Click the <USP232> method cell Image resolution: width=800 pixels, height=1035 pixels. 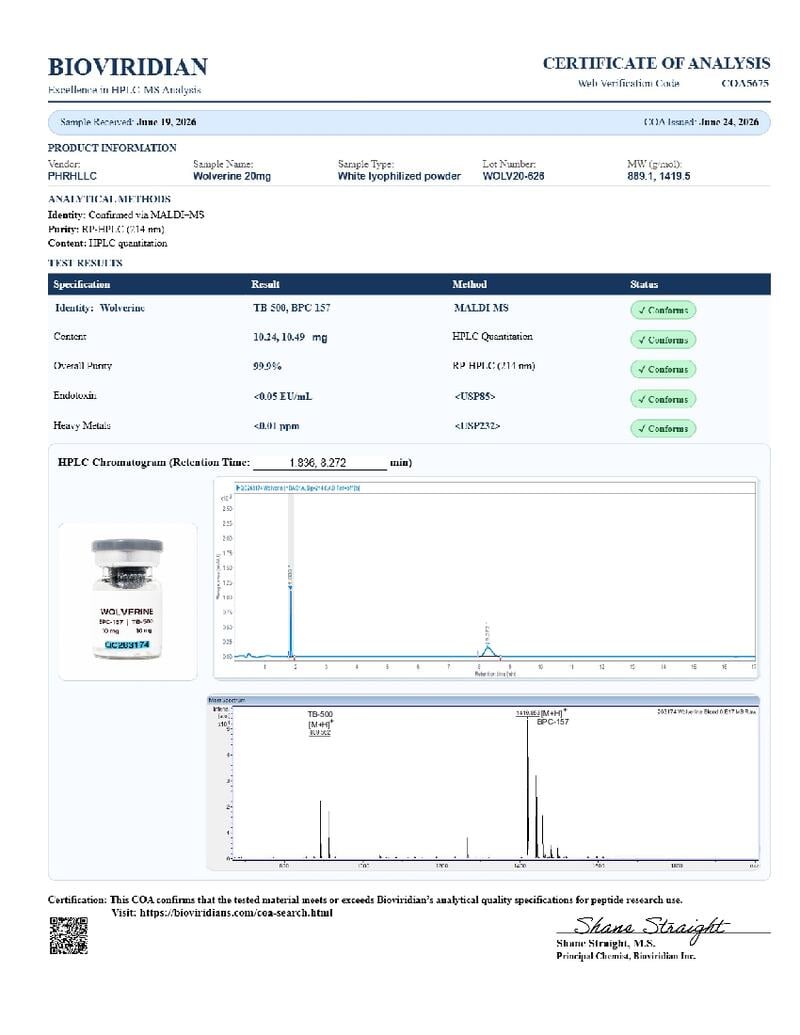pyautogui.click(x=477, y=426)
